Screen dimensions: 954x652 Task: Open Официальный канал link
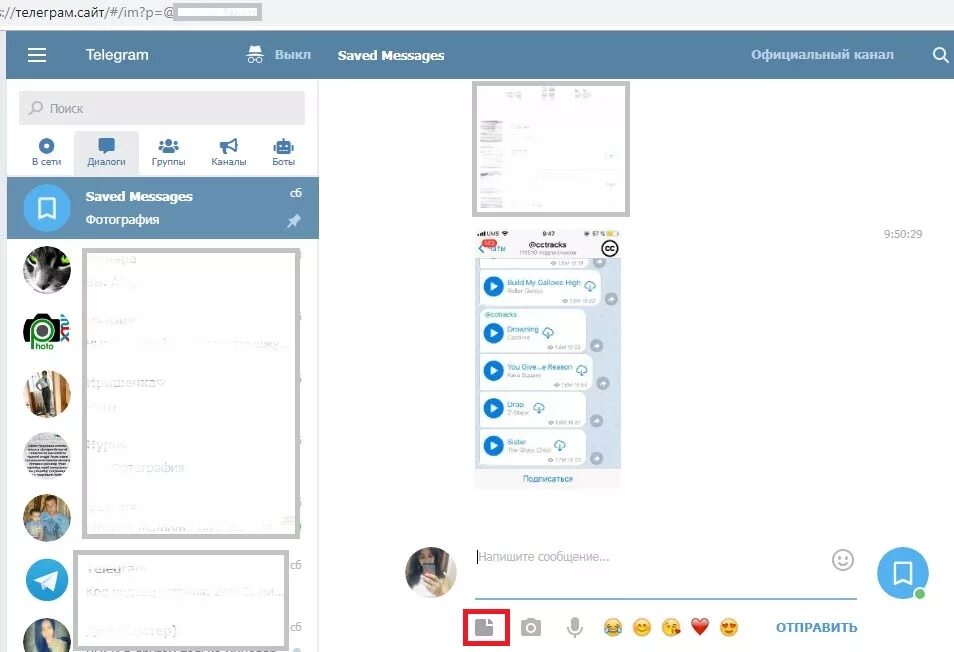[822, 55]
